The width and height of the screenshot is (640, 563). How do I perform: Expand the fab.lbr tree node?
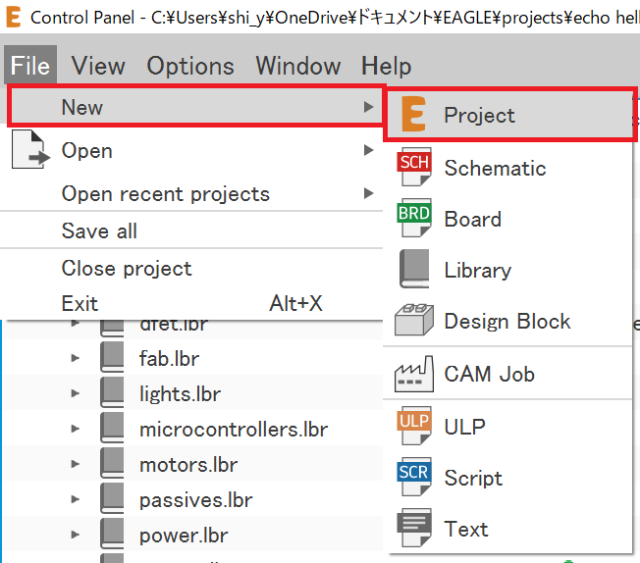(x=75, y=358)
